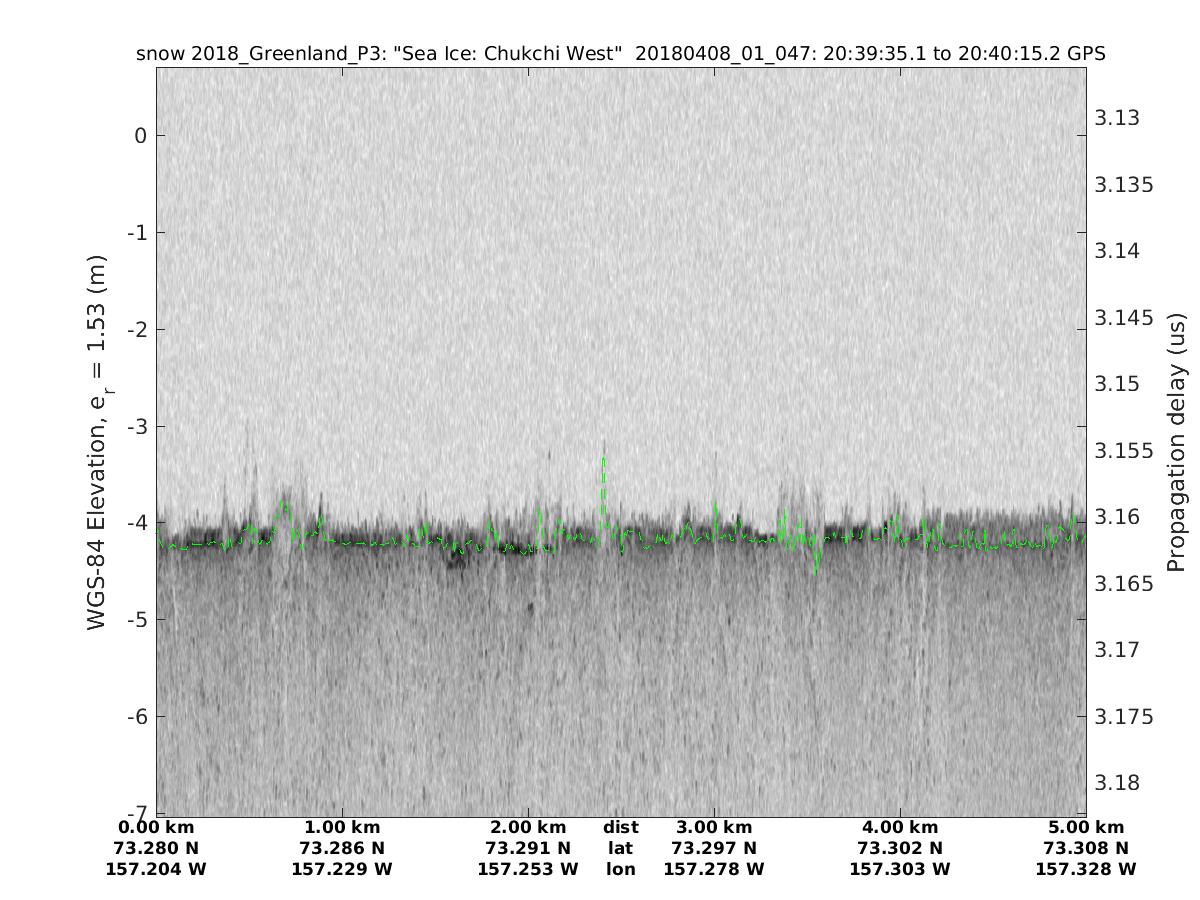1200x900 pixels.
Task: Click the 3.165 propagation delay tick label
Action: 1122,583
